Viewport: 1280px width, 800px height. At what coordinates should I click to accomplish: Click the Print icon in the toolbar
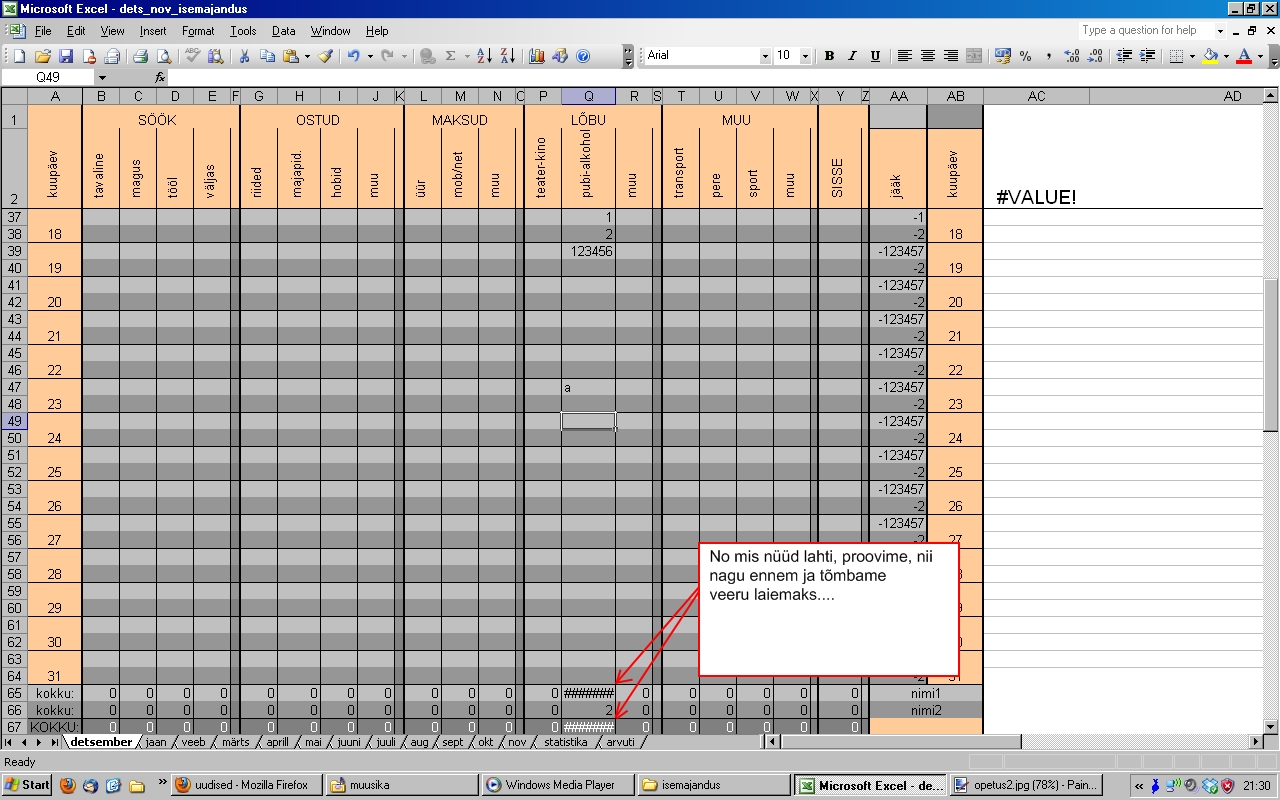[141, 56]
